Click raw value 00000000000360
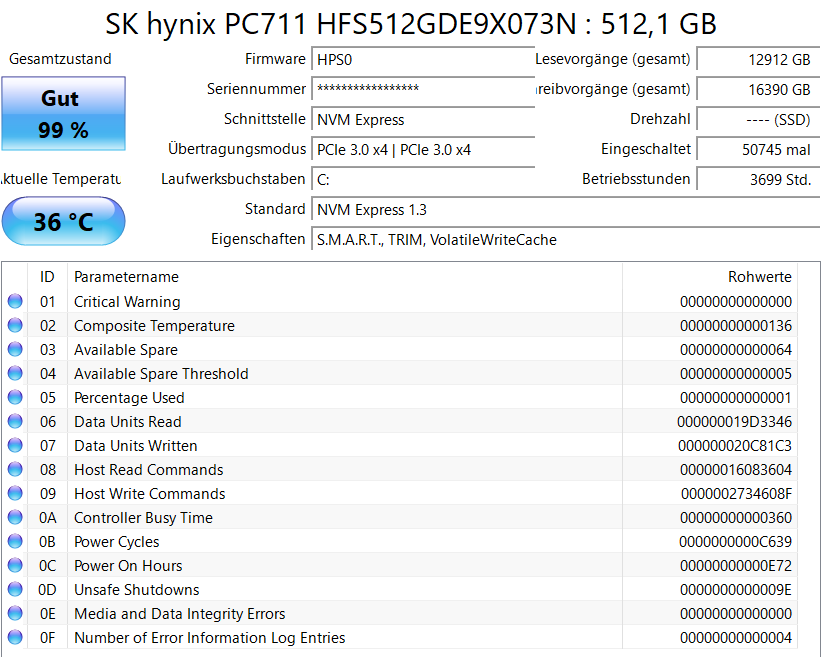This screenshot has height=657, width=822. (736, 518)
